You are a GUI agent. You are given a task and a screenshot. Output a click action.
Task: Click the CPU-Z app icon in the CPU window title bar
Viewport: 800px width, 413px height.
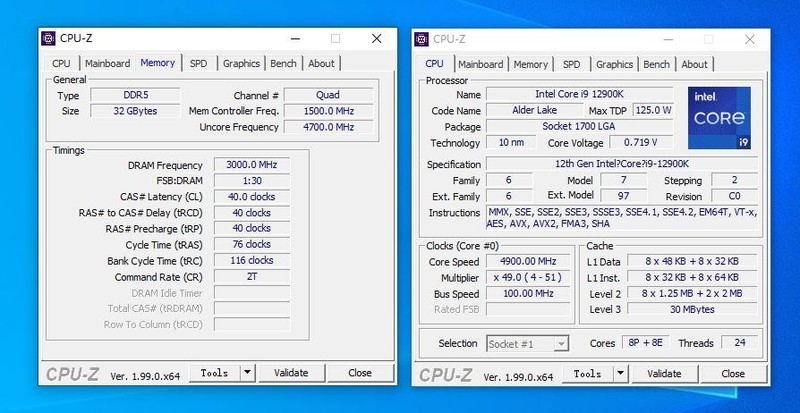[421, 39]
